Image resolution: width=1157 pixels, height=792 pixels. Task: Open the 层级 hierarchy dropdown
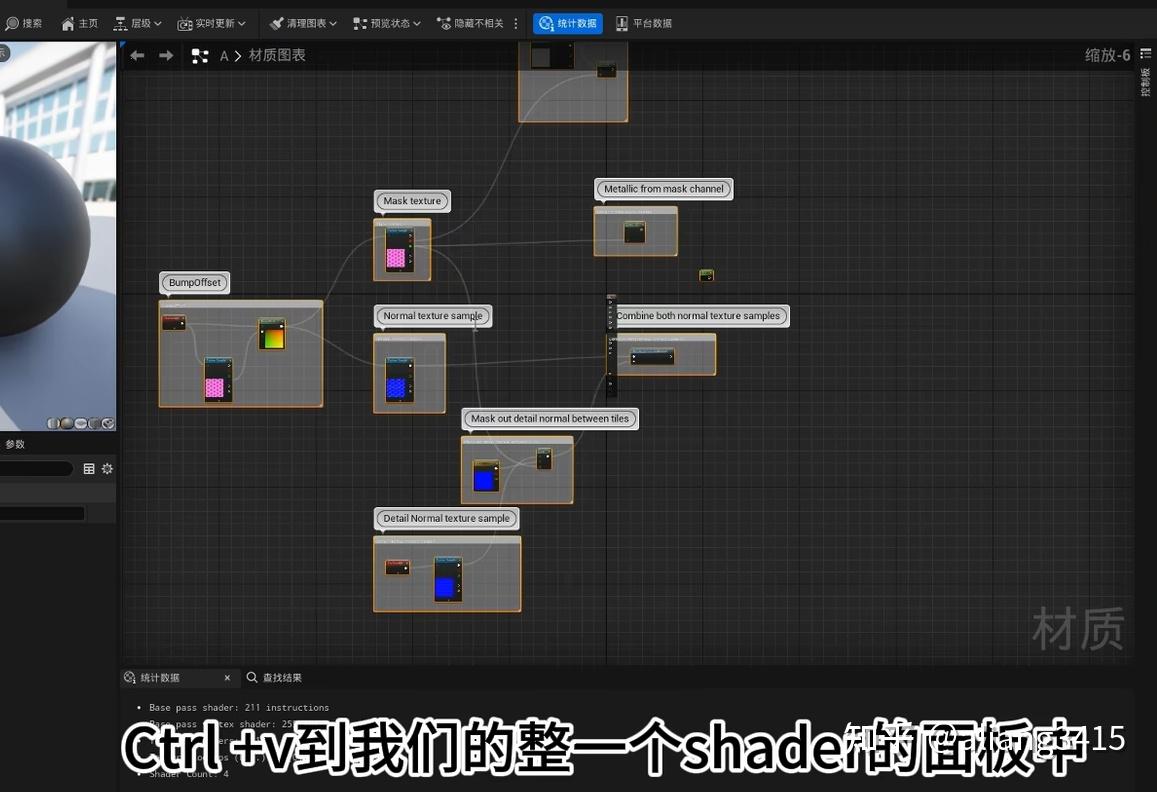click(138, 23)
